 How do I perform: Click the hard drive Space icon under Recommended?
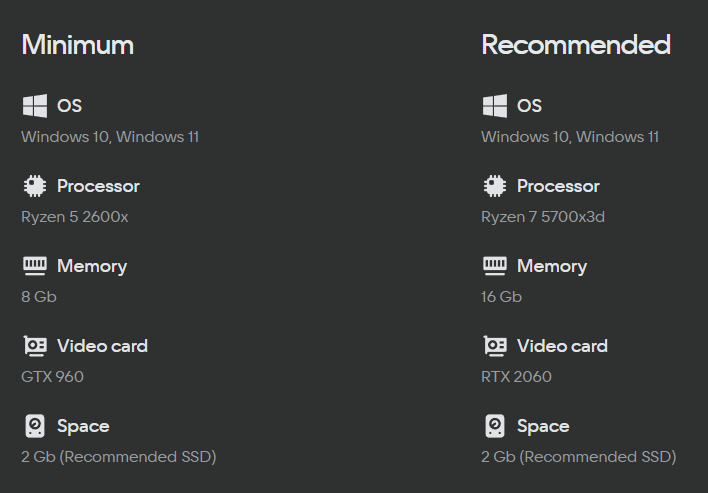click(x=495, y=426)
